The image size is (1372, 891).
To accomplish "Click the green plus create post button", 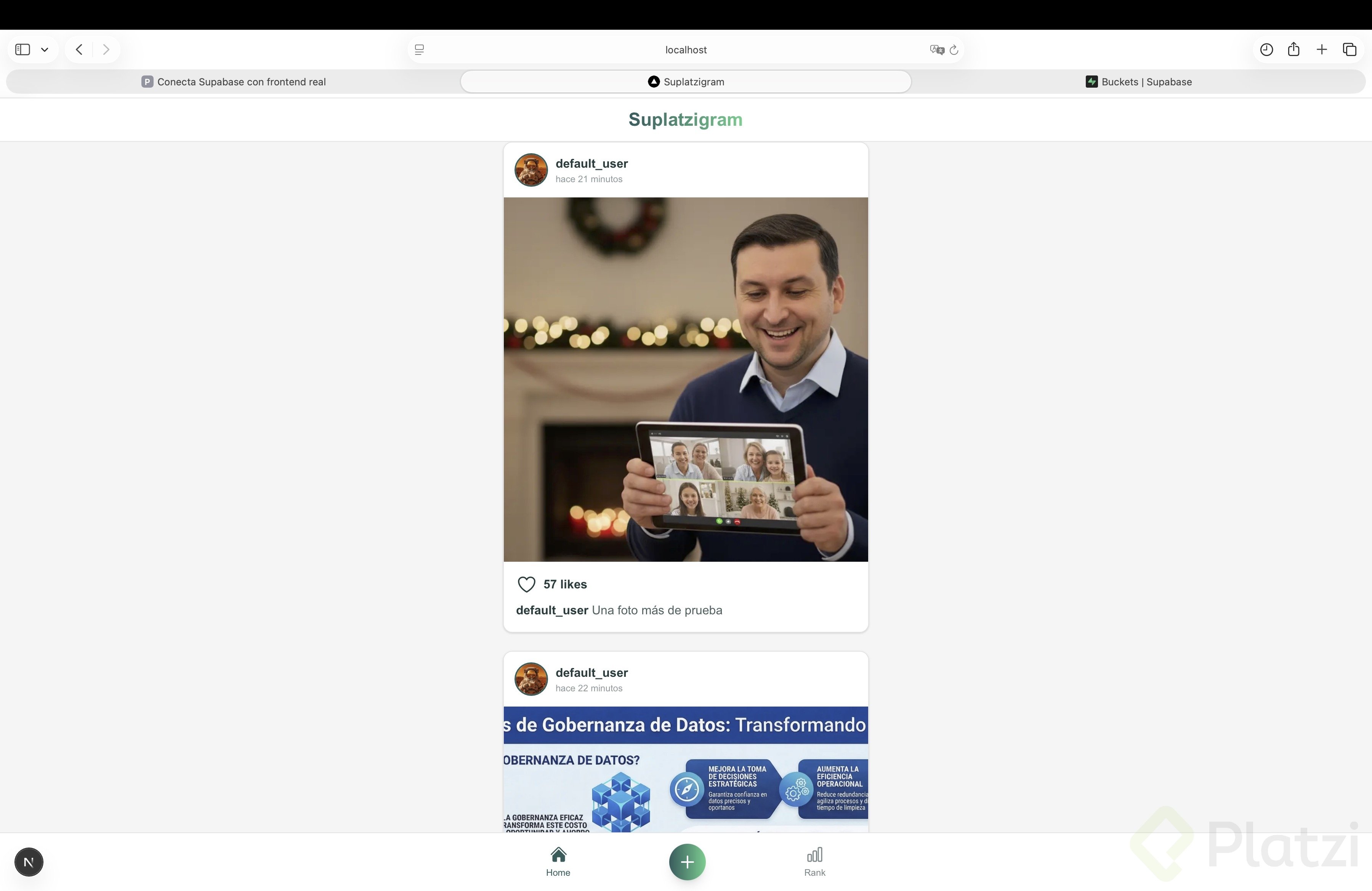I will pos(687,862).
